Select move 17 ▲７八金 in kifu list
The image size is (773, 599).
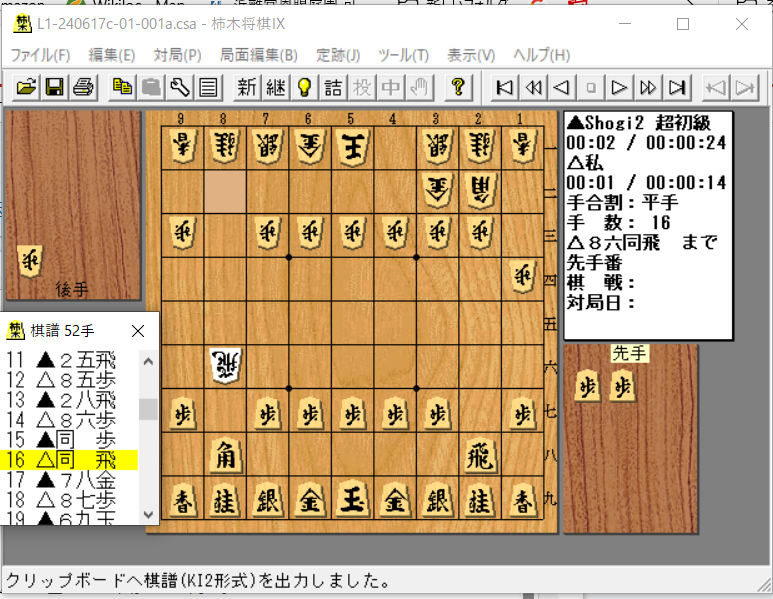(68, 481)
